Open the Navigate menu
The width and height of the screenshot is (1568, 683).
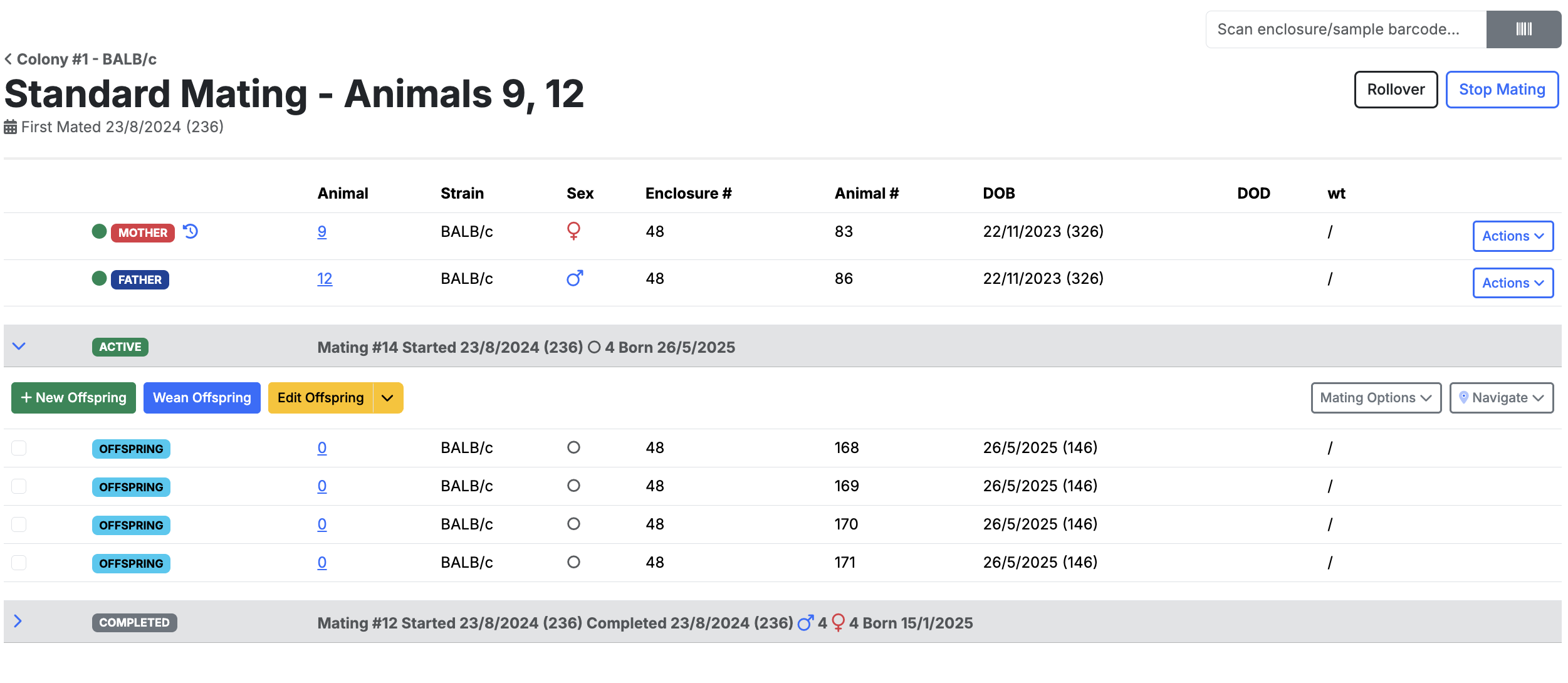tap(1501, 398)
